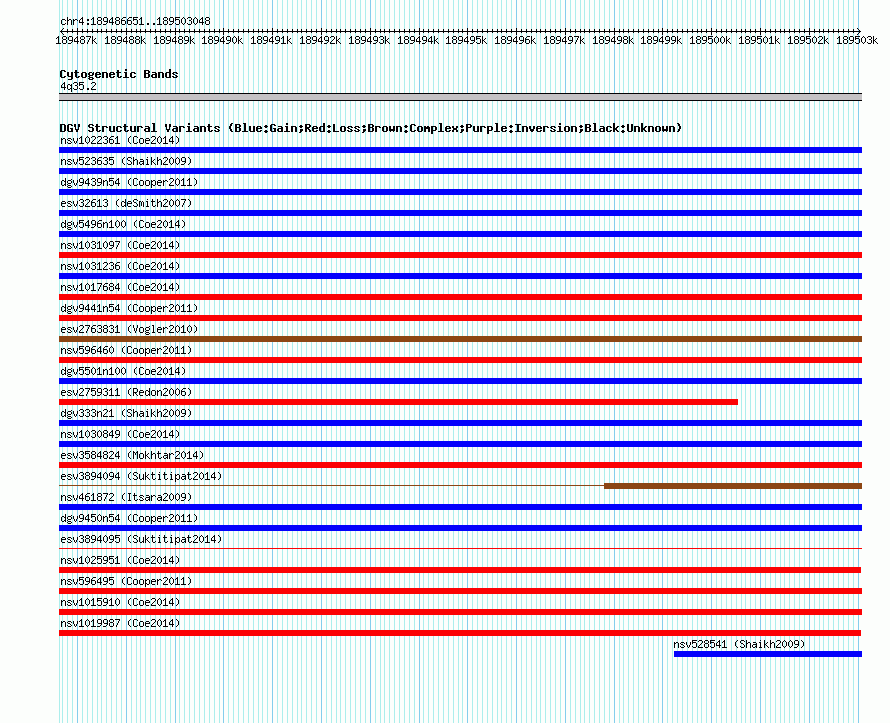Click the 189493k ruler tick label

click(x=369, y=40)
